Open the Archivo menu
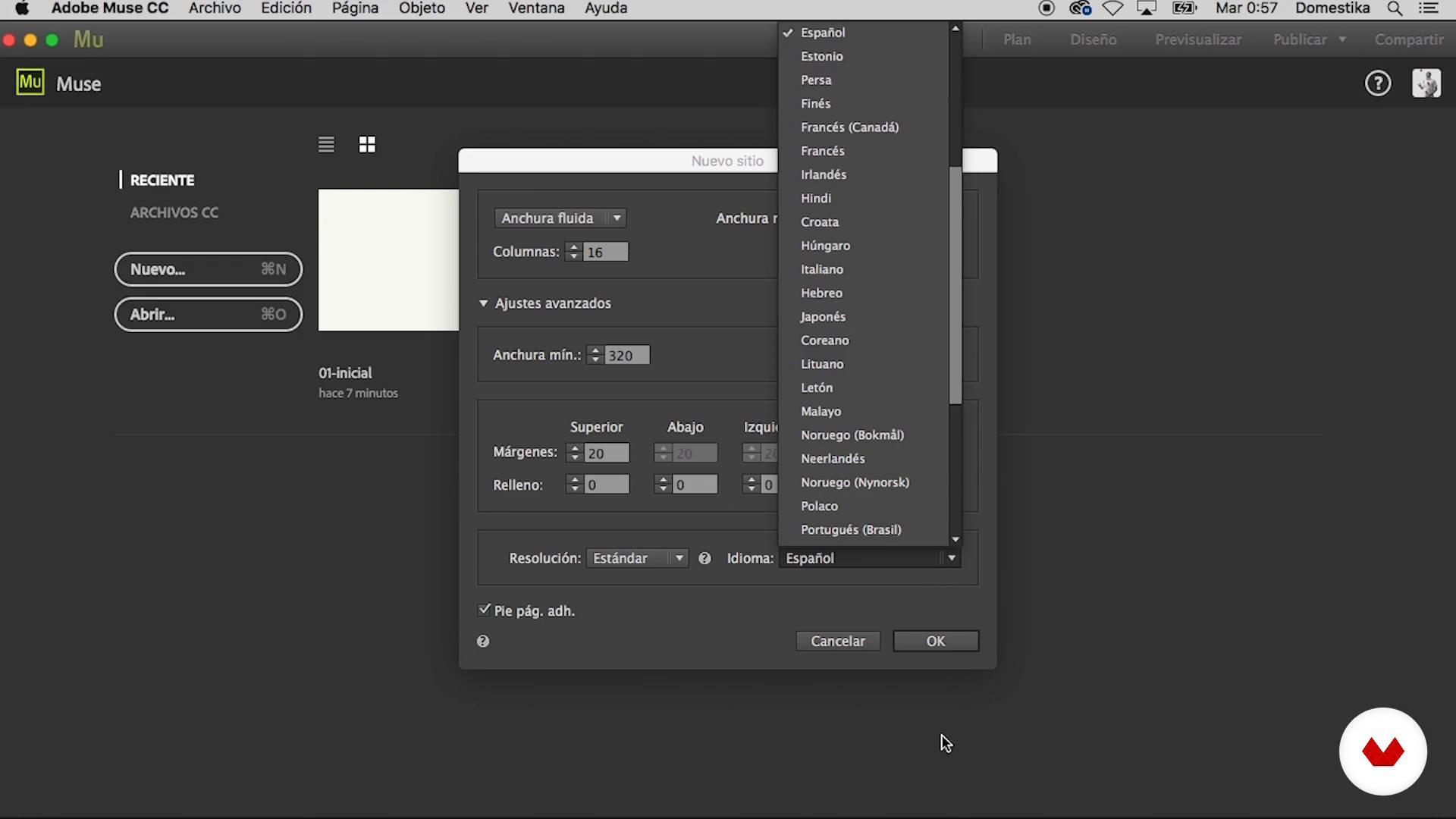 [215, 8]
